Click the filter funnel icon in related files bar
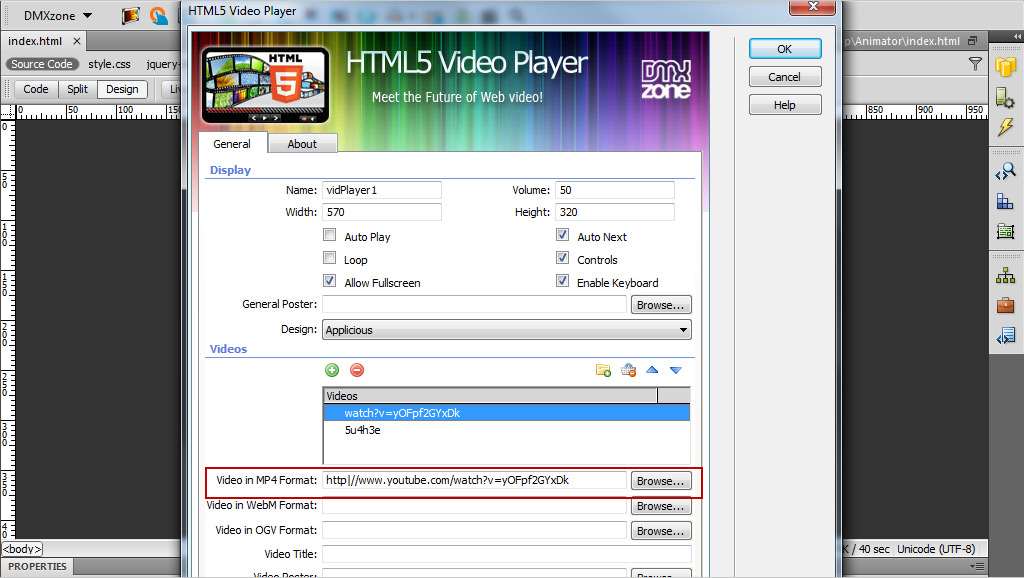Image resolution: width=1024 pixels, height=578 pixels. [x=975, y=64]
